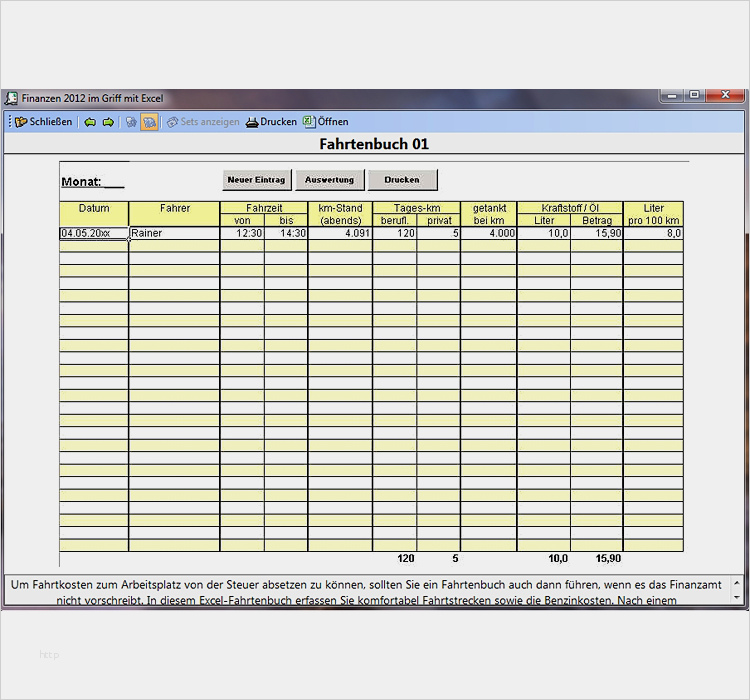Click the Betrag cell showing 15,90
The width and height of the screenshot is (750, 700).
(x=596, y=233)
